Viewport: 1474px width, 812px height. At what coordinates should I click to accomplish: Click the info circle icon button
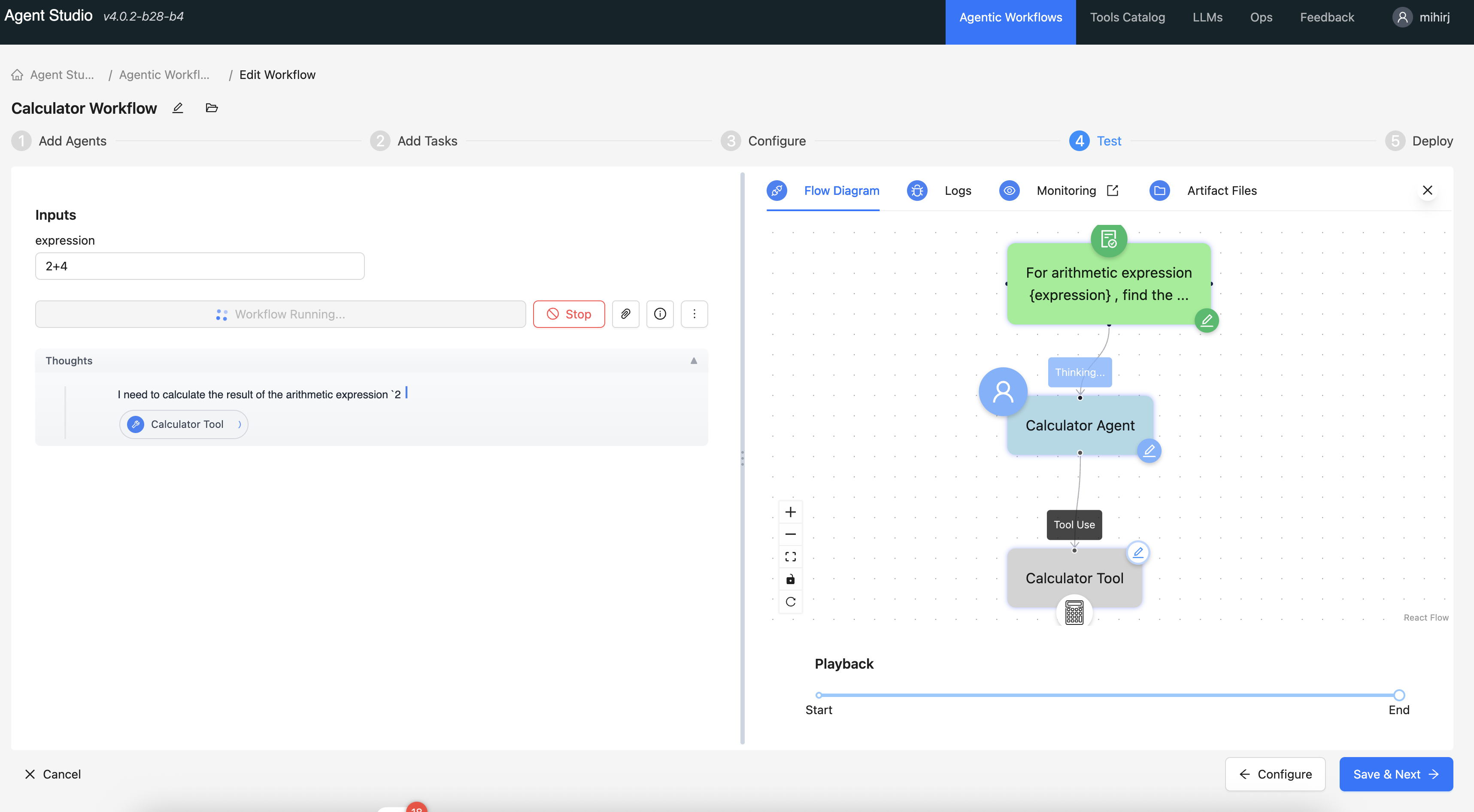pos(660,314)
